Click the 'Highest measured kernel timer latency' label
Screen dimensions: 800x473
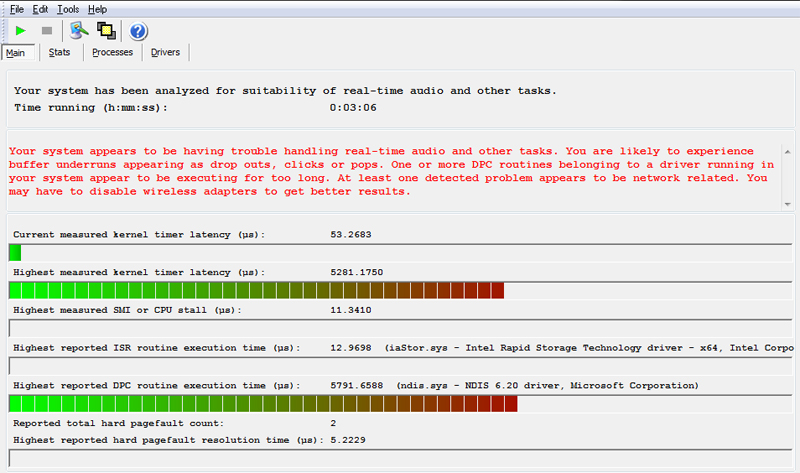(139, 272)
